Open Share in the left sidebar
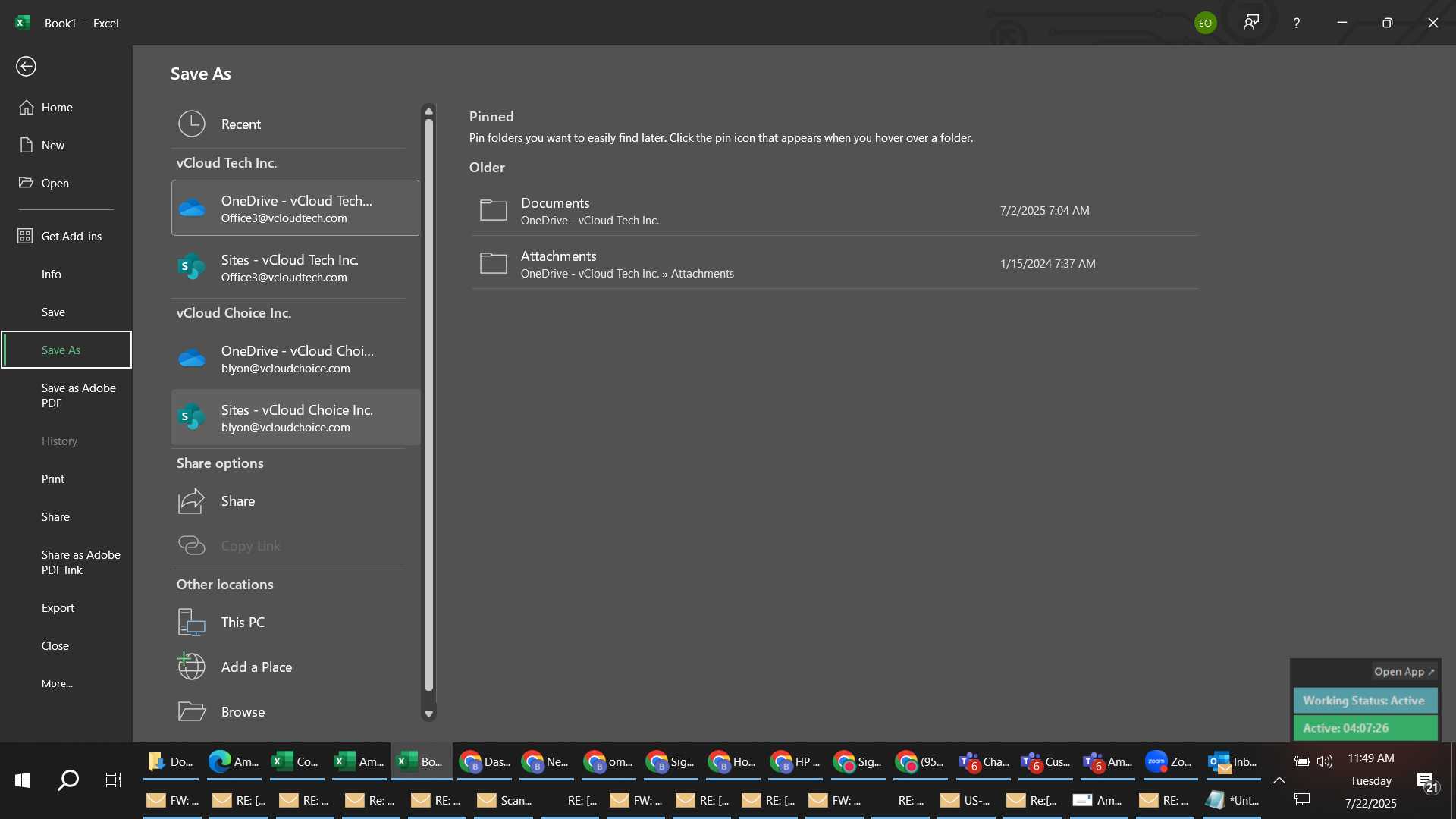1456x819 pixels. pos(66,517)
